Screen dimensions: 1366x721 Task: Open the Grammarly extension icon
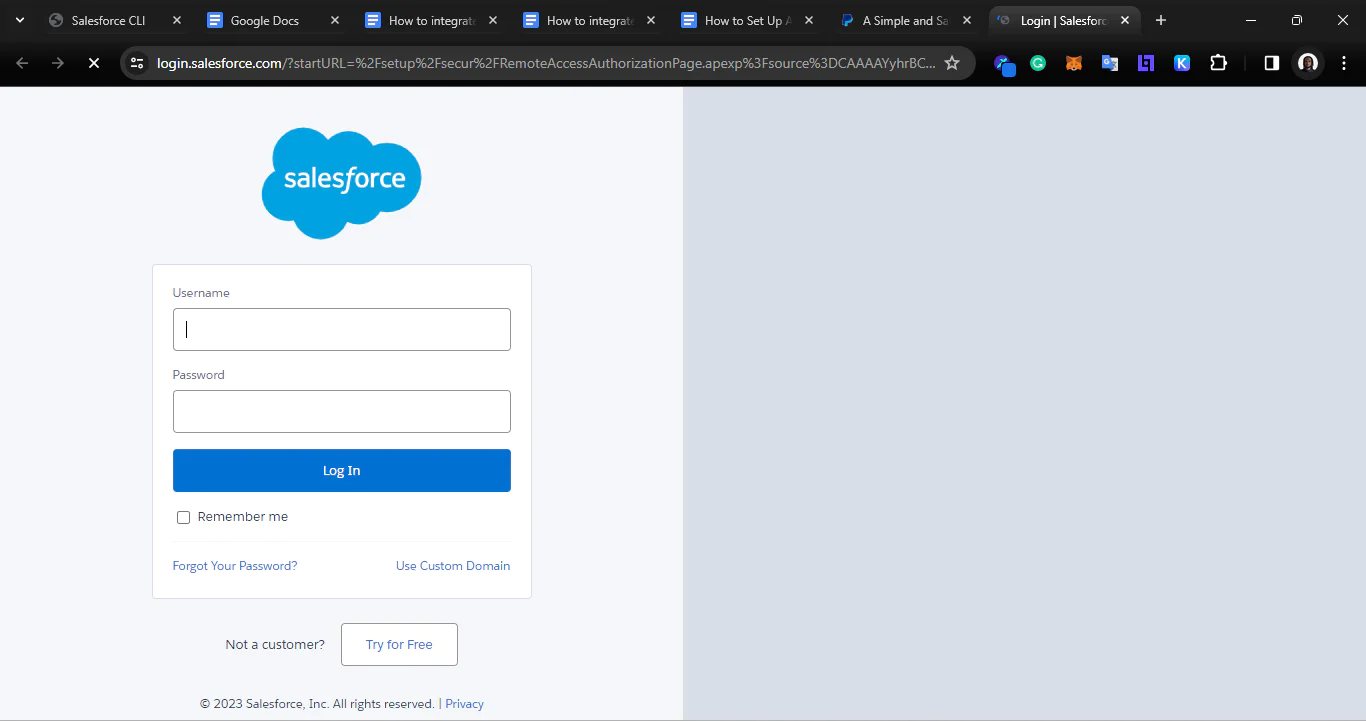(1038, 63)
